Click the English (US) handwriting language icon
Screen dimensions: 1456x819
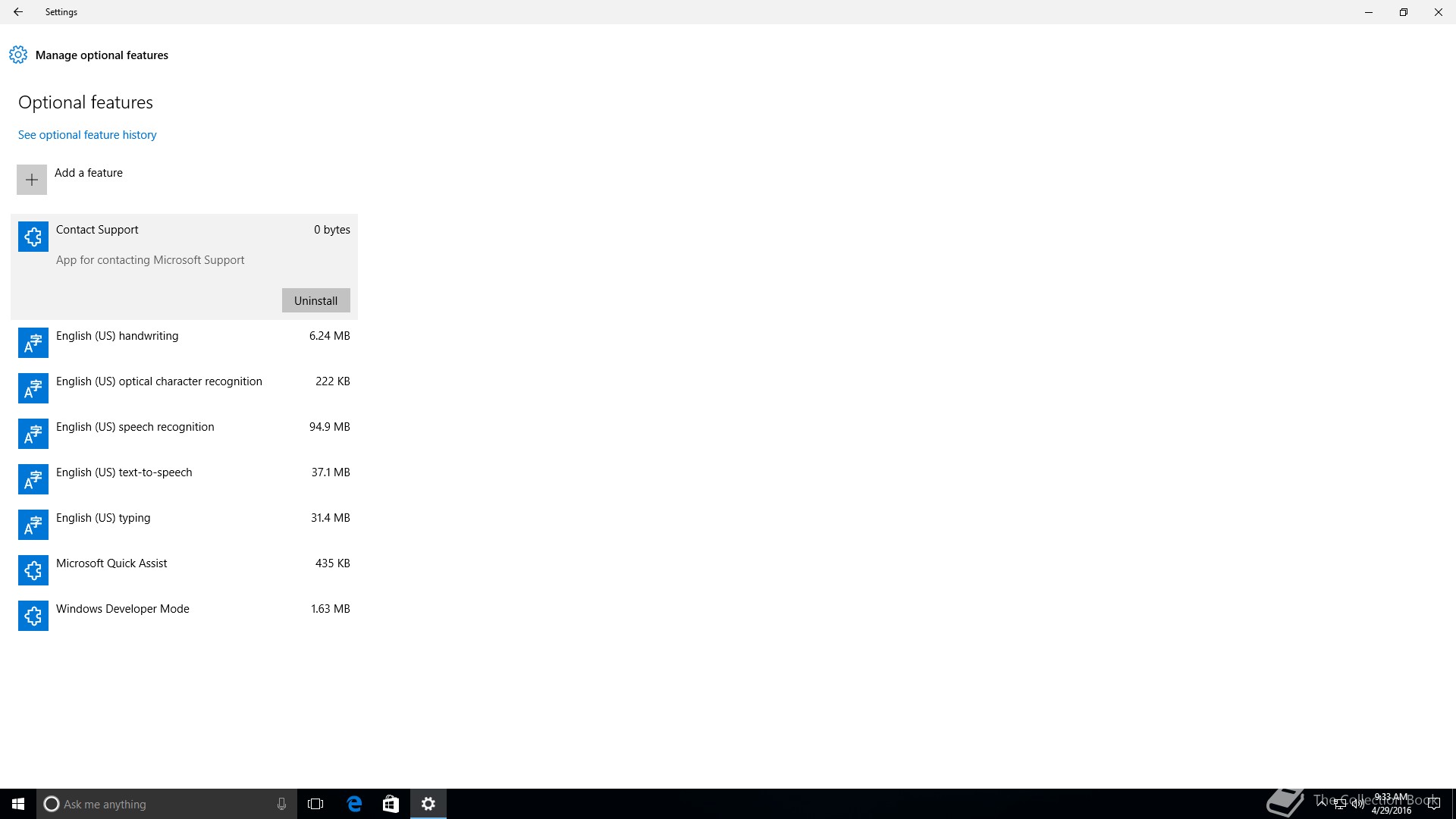(x=33, y=343)
